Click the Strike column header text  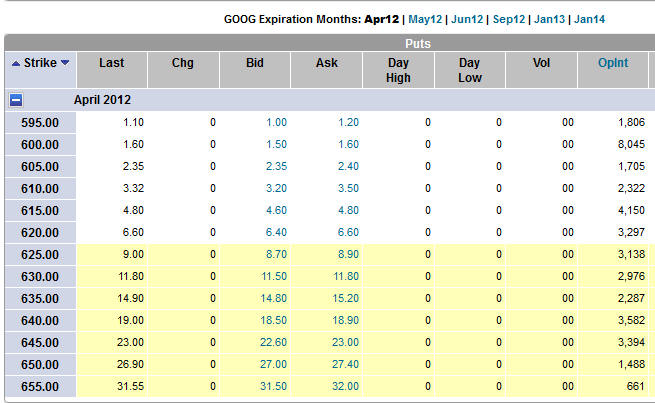tap(40, 63)
